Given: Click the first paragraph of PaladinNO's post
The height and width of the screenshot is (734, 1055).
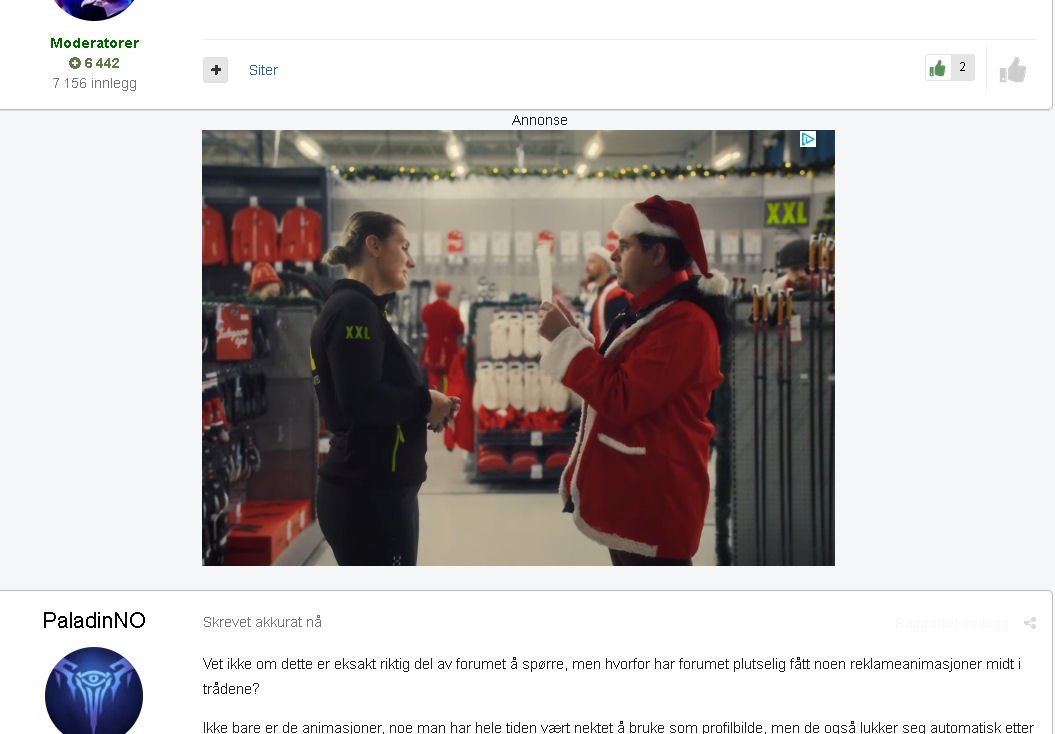Looking at the screenshot, I should click(x=612, y=676).
